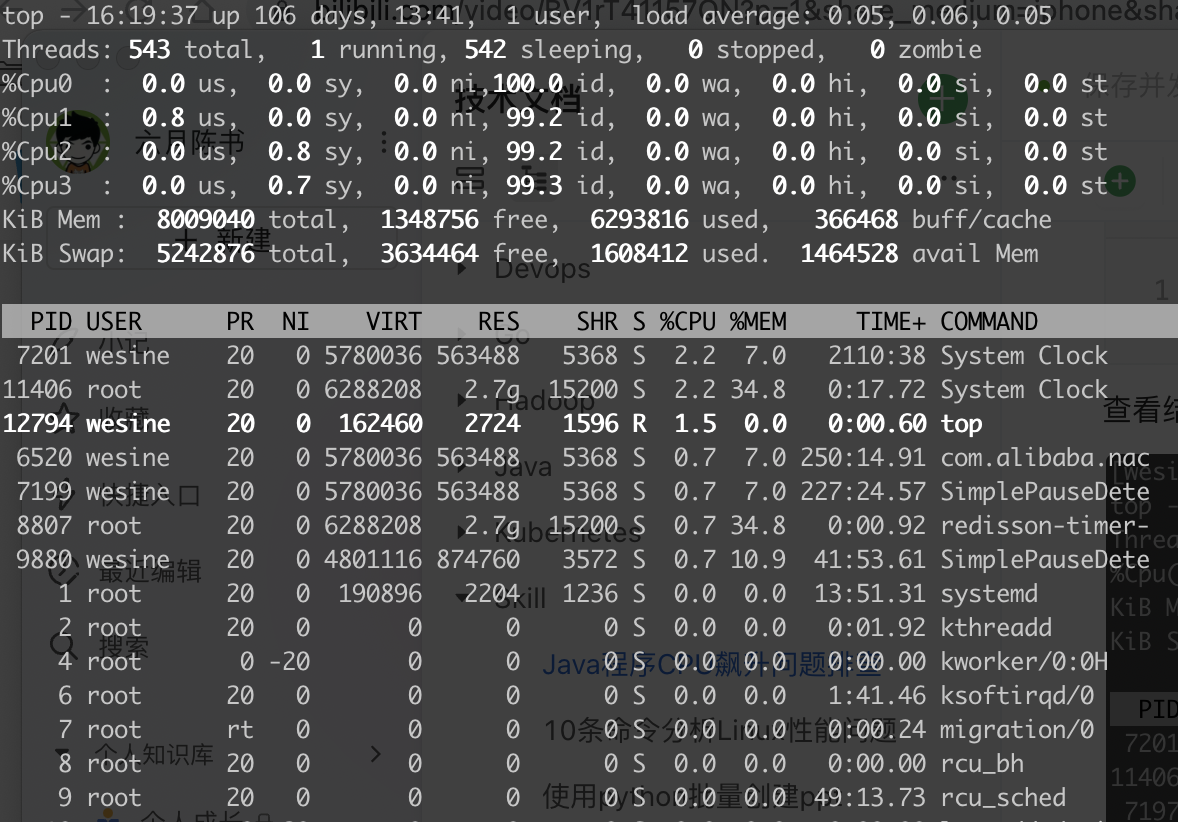Click the systemd command name

tap(989, 594)
